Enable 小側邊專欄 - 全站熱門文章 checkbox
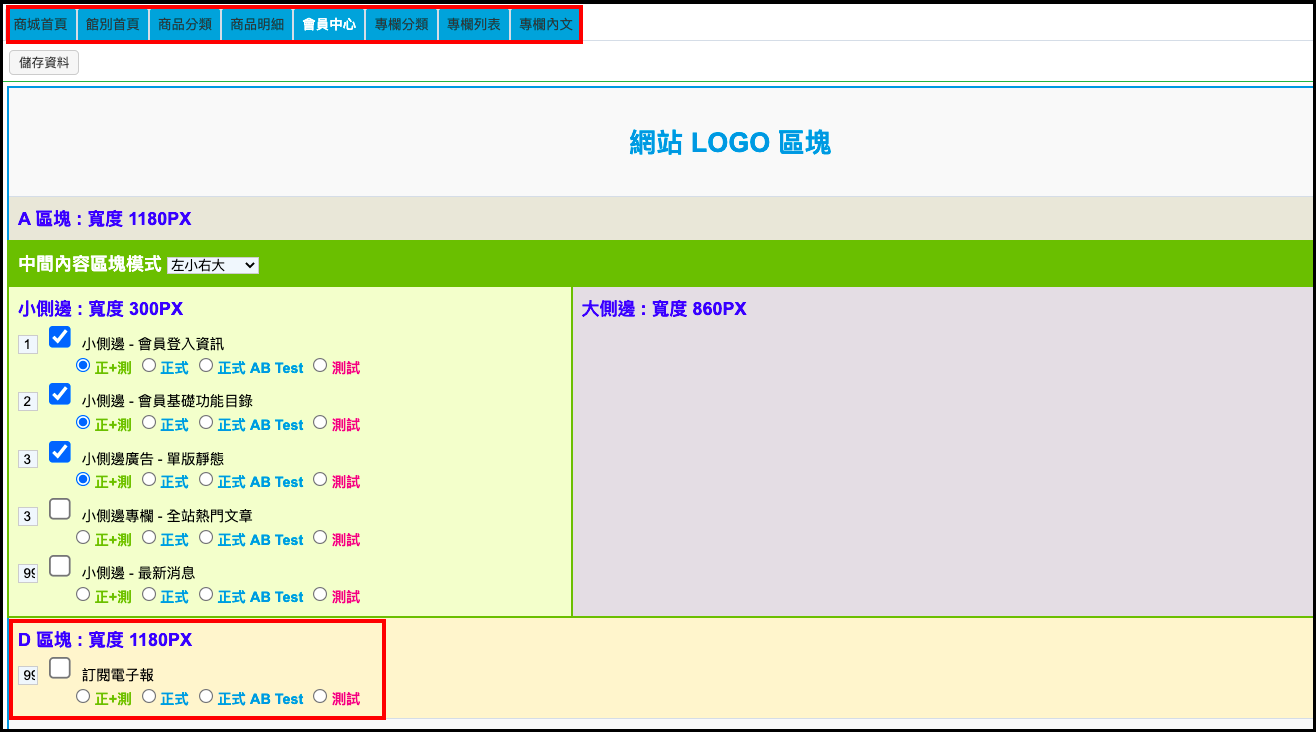 pos(60,509)
